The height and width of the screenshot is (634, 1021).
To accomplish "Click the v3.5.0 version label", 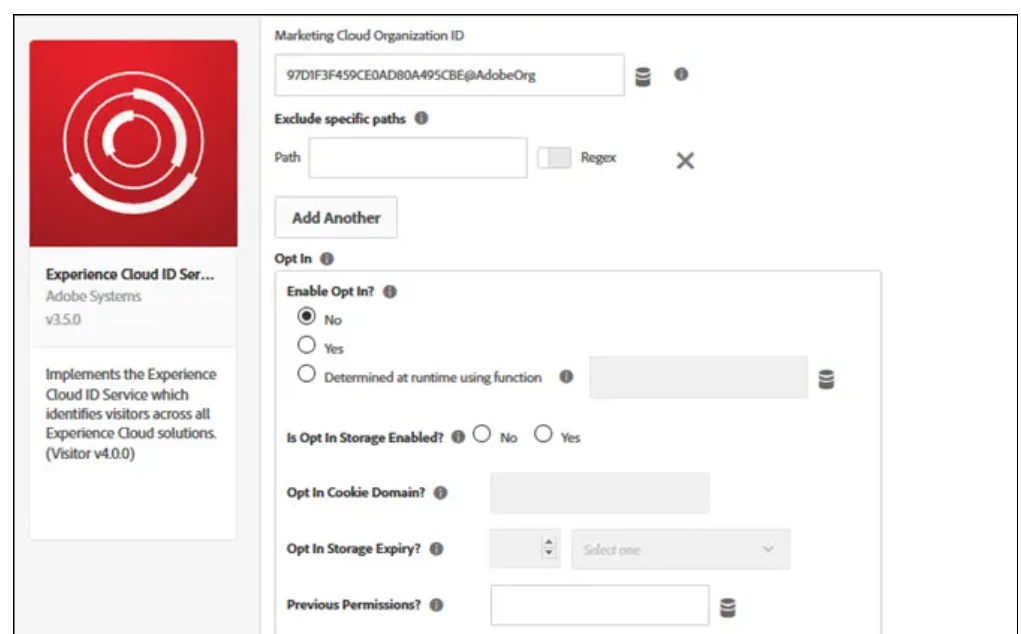I will tap(63, 320).
